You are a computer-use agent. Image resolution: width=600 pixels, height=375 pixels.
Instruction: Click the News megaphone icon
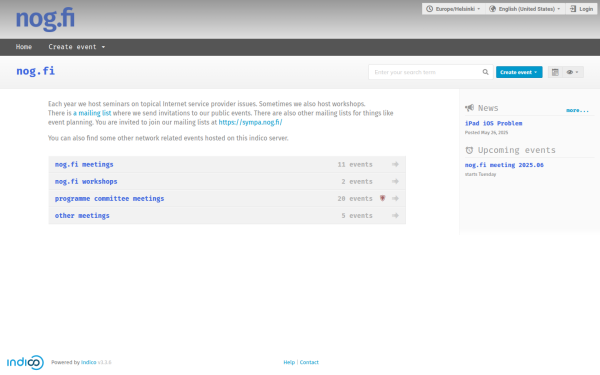tap(470, 108)
